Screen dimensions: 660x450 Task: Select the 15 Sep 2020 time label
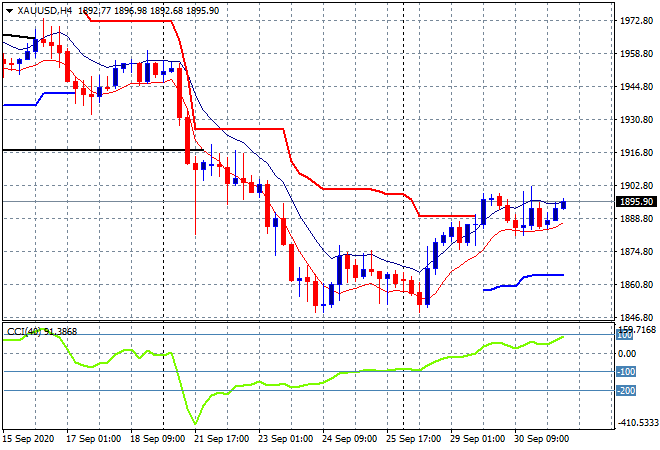[x=29, y=439]
